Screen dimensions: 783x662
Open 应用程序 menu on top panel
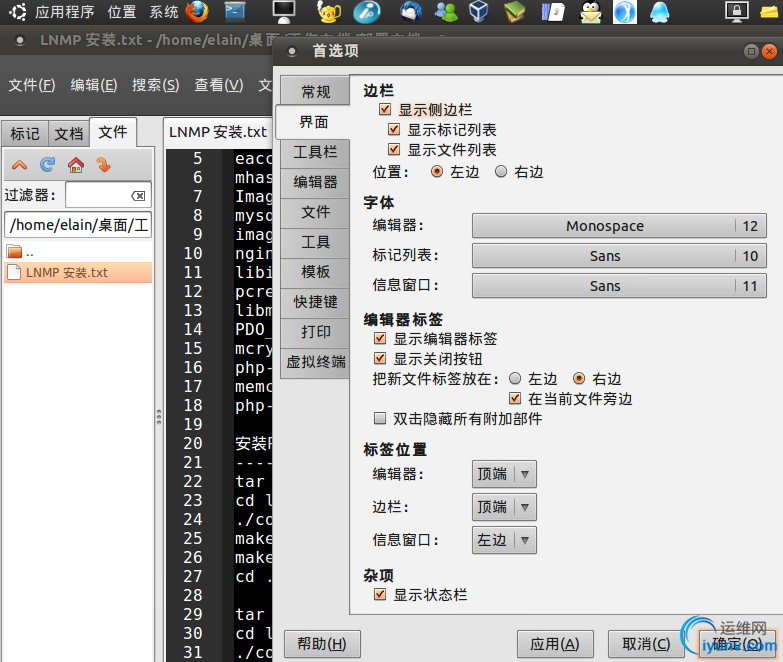pyautogui.click(x=64, y=11)
